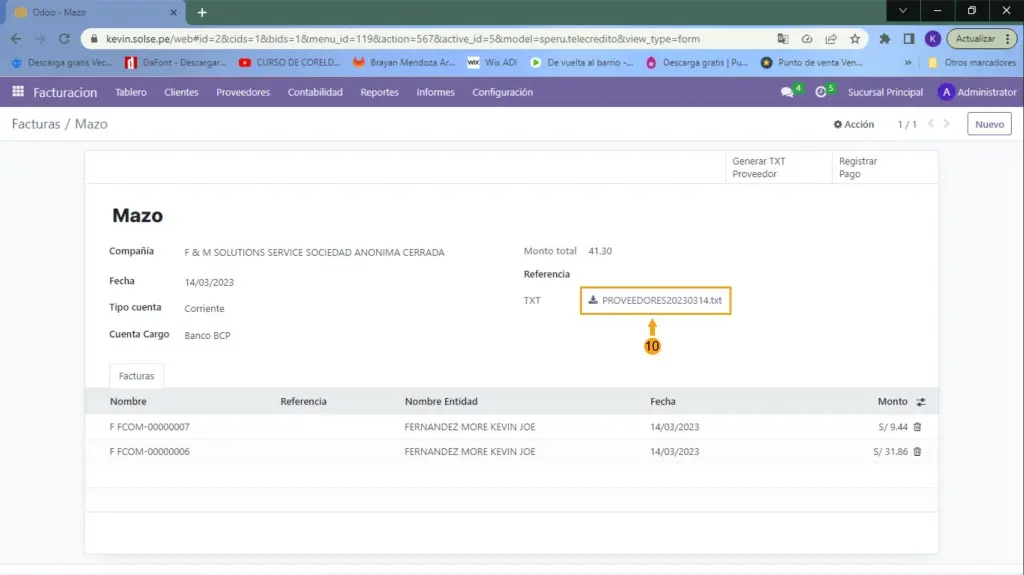Select the Facturas tab
The height and width of the screenshot is (575, 1024).
click(x=137, y=376)
